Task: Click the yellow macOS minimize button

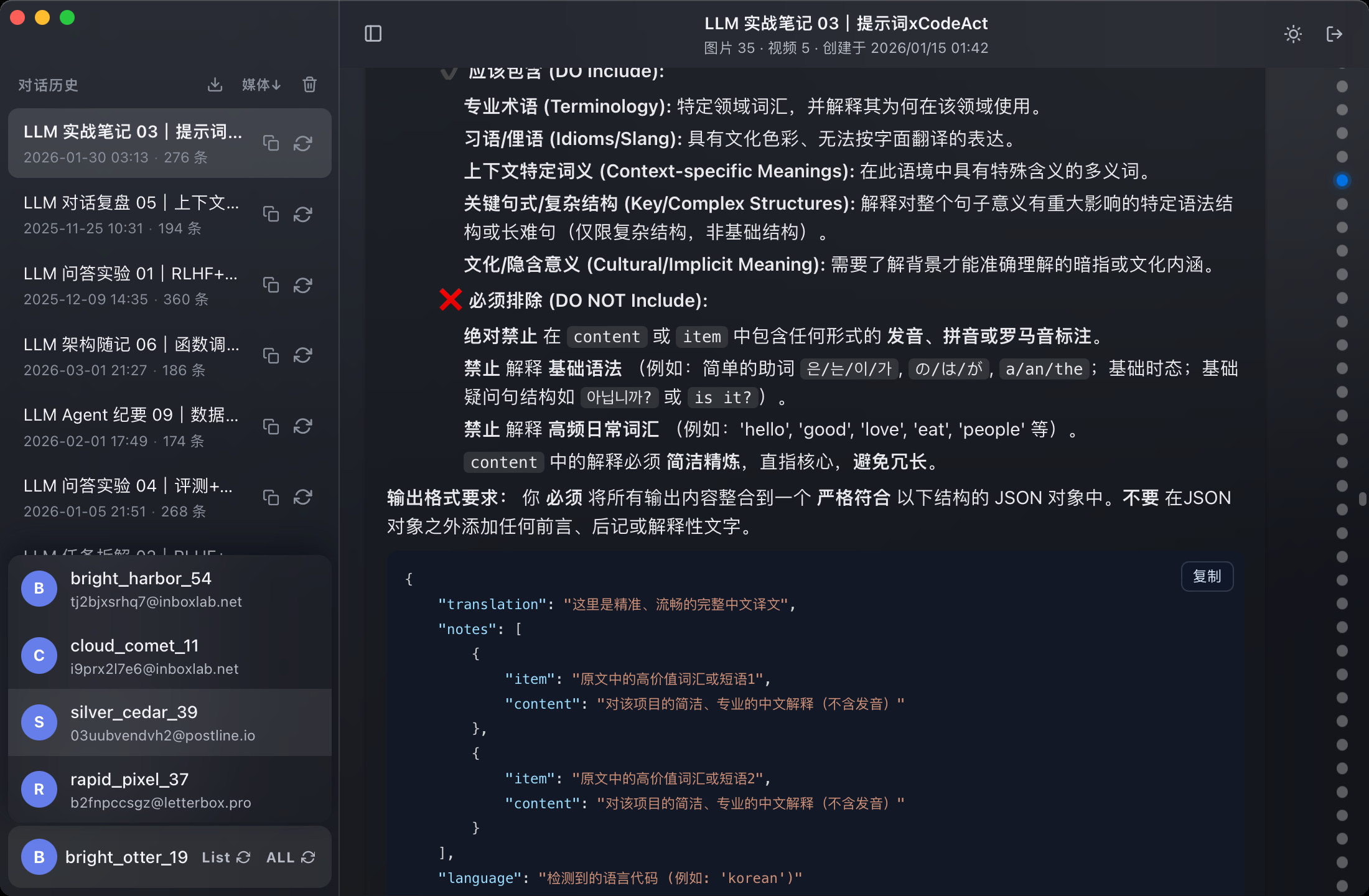Action: click(x=42, y=17)
